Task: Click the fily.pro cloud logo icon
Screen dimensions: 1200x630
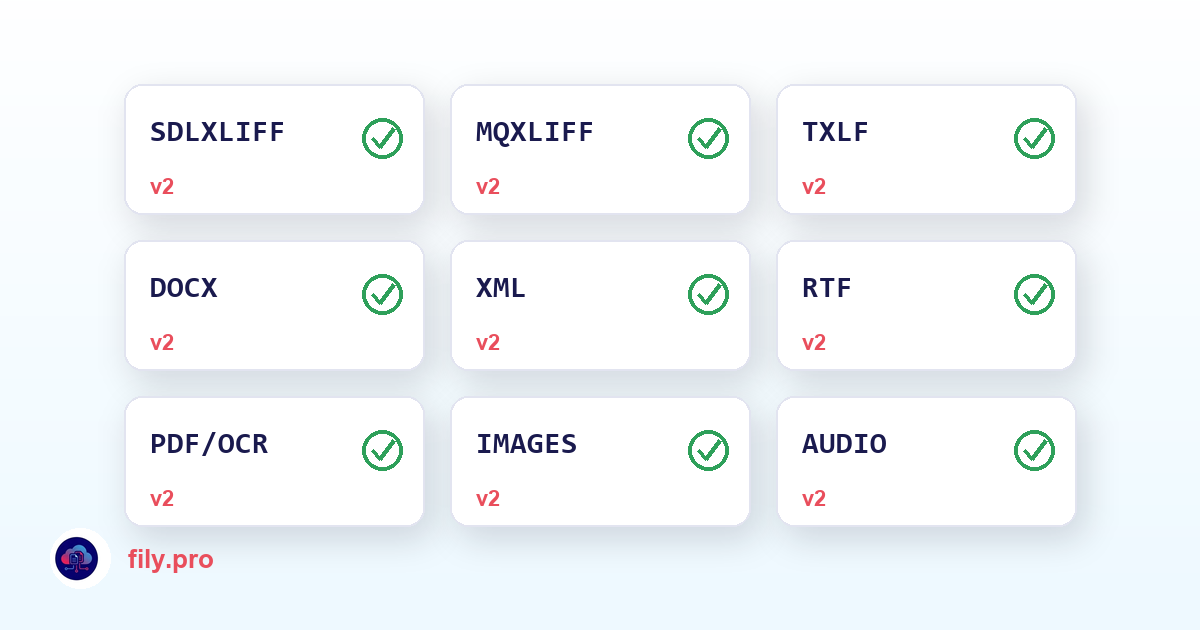Action: coord(77,559)
